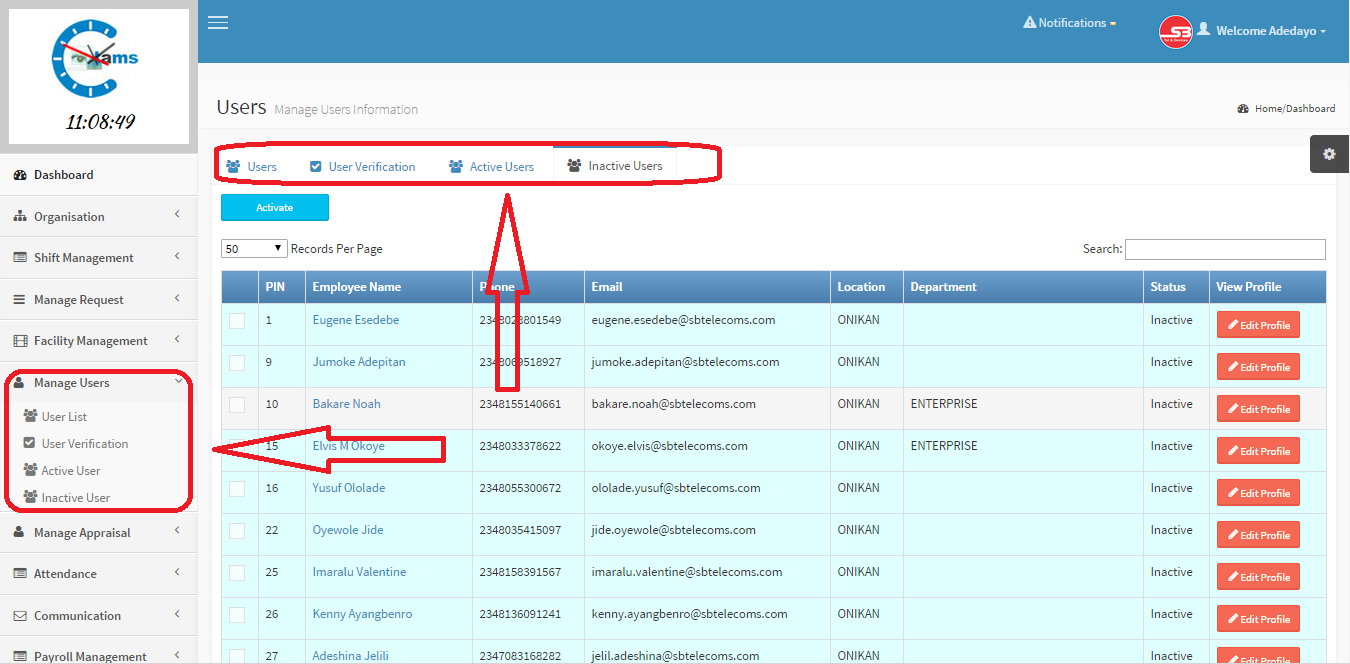Select the checkbox for Bakare Noah row

pyautogui.click(x=237, y=405)
